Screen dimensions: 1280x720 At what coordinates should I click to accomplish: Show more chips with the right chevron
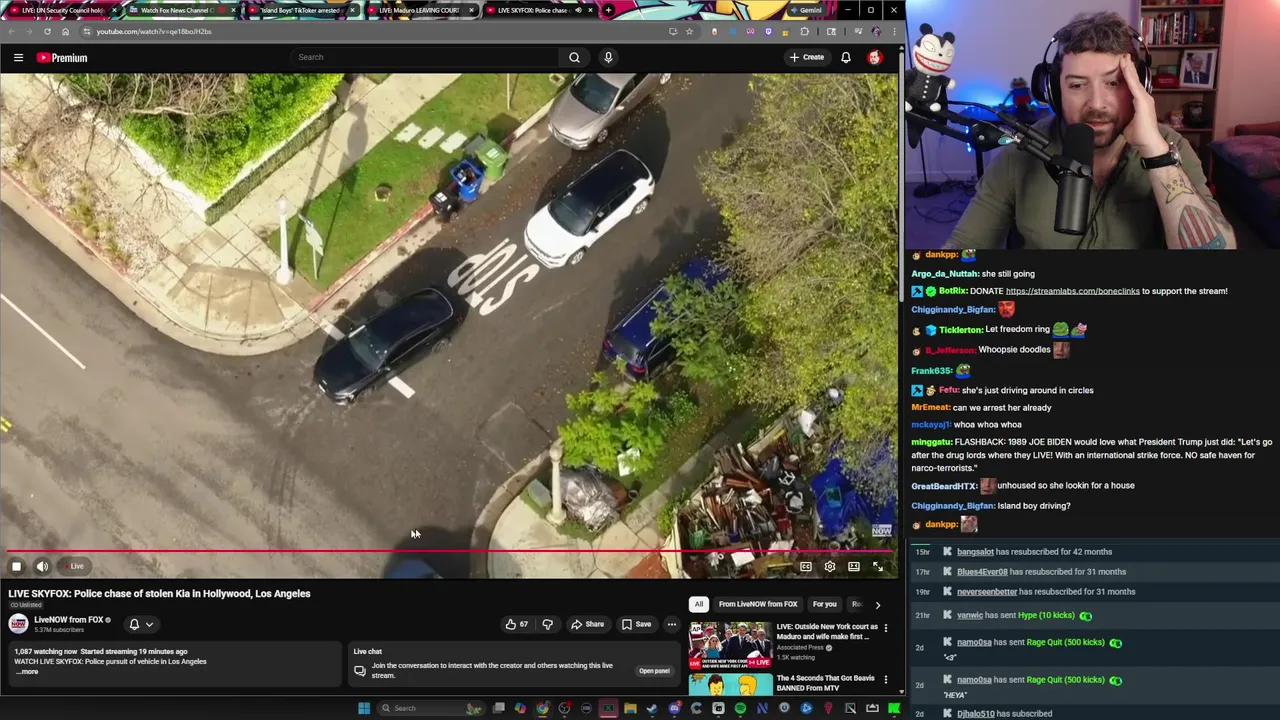878,604
